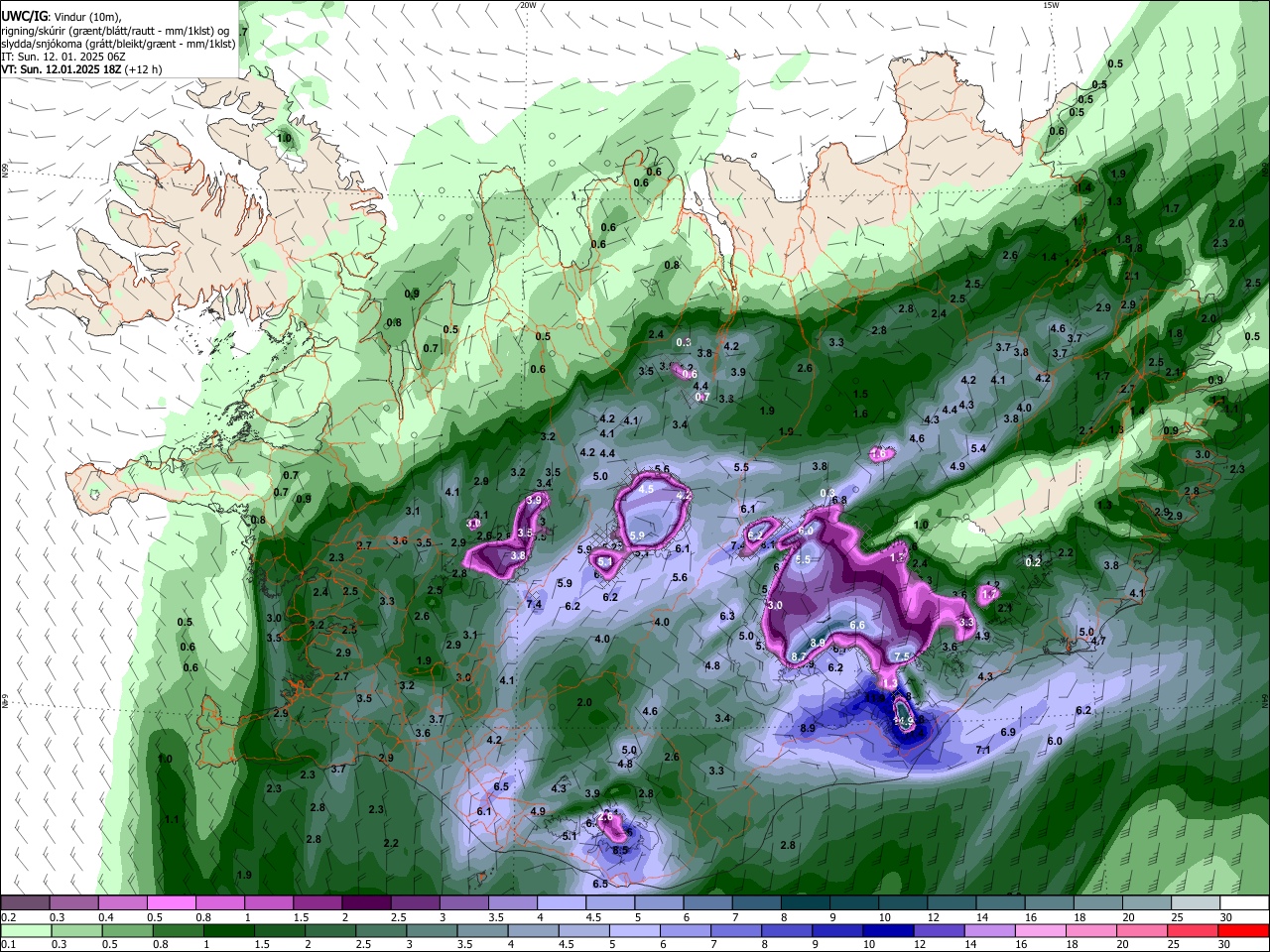1270x952 pixels.
Task: Click the '6.6' value inside the magenta snow area
Action: coord(858,626)
